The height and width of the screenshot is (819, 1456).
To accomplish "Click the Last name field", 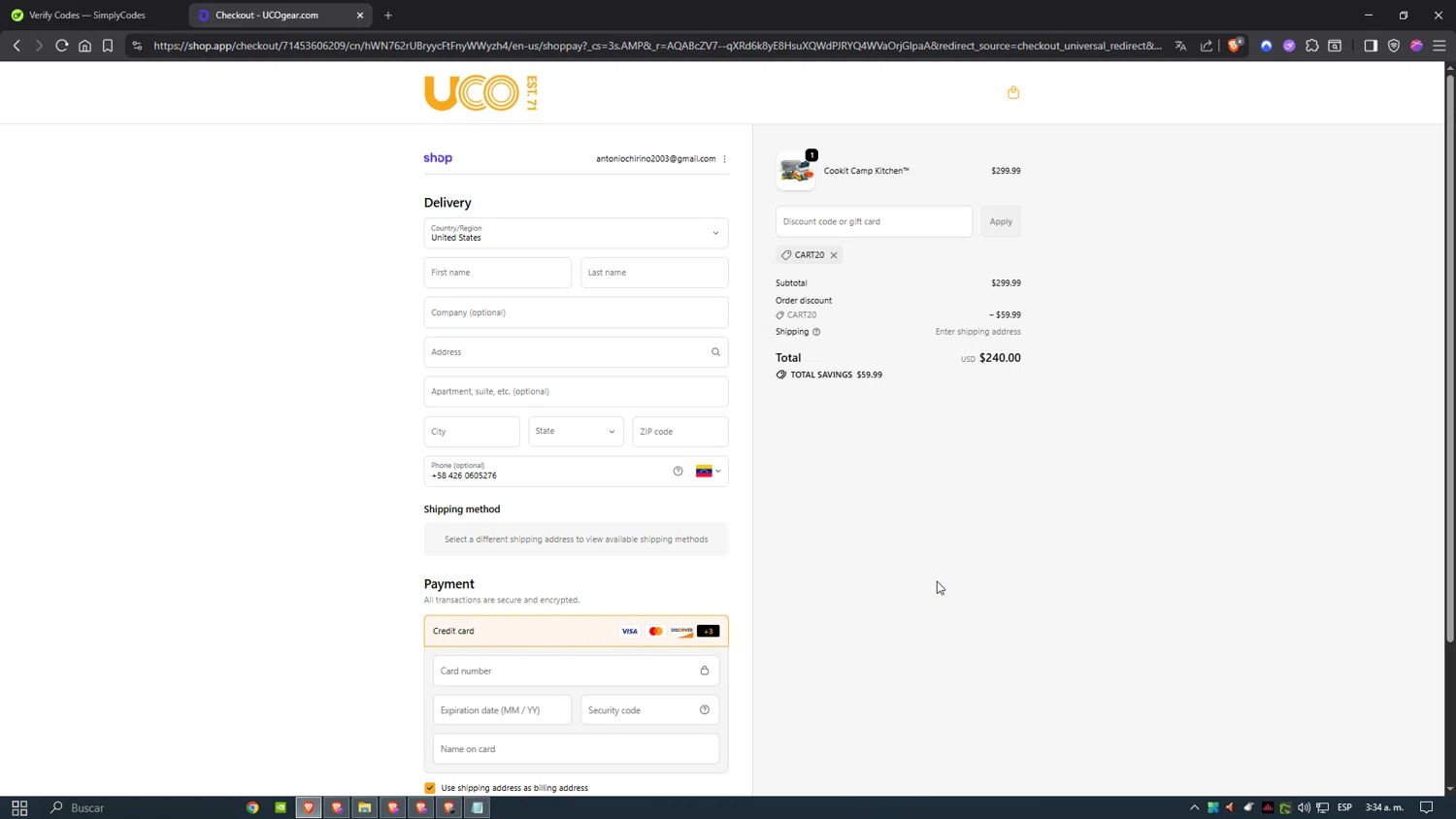I will [x=654, y=273].
